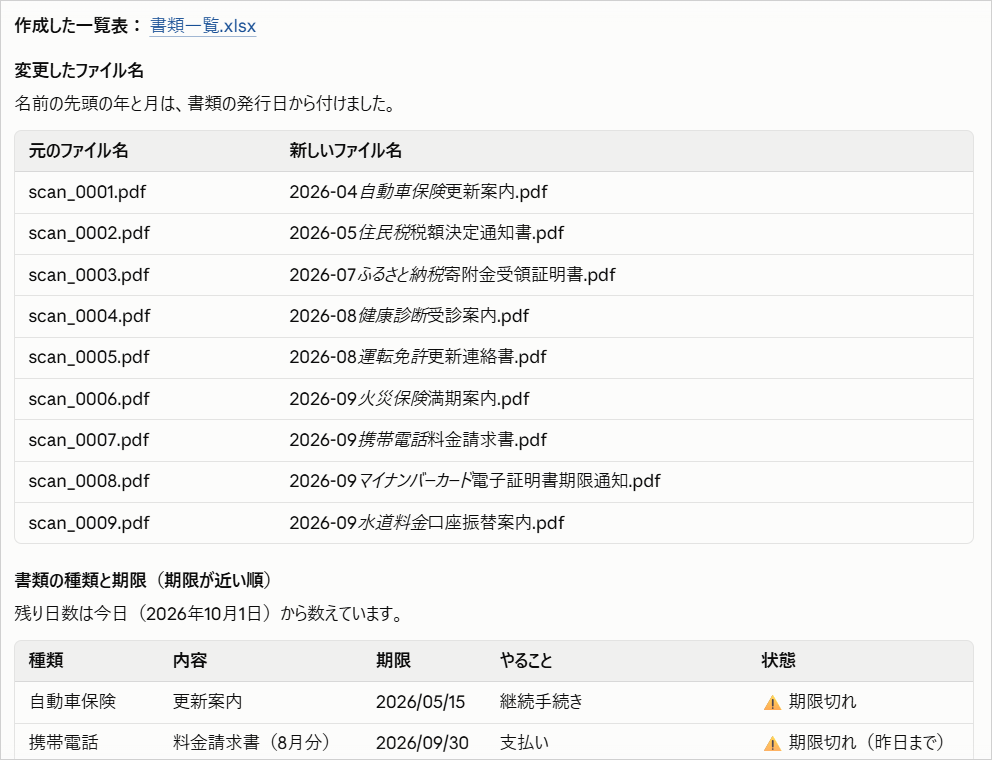Select the scan_0002.pdf cell
Screen dimensions: 992x760
point(89,234)
